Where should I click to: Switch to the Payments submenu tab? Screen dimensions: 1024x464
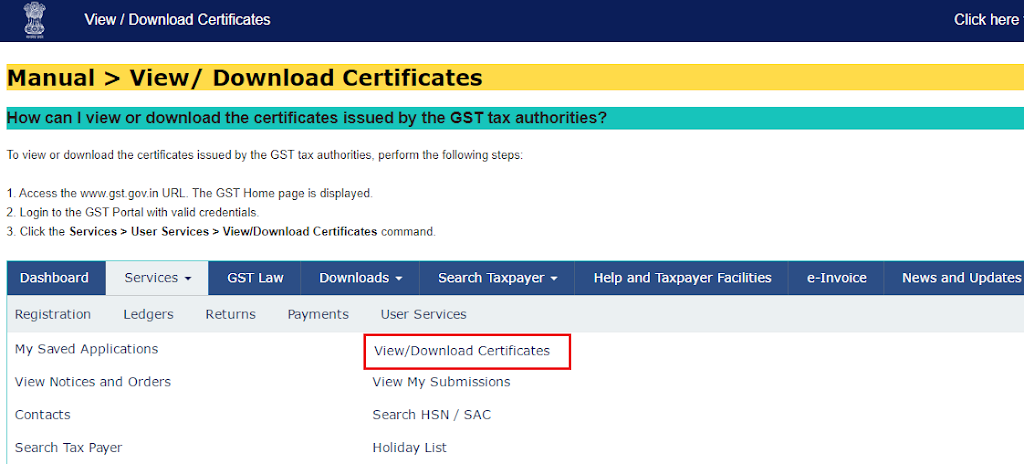tap(318, 314)
